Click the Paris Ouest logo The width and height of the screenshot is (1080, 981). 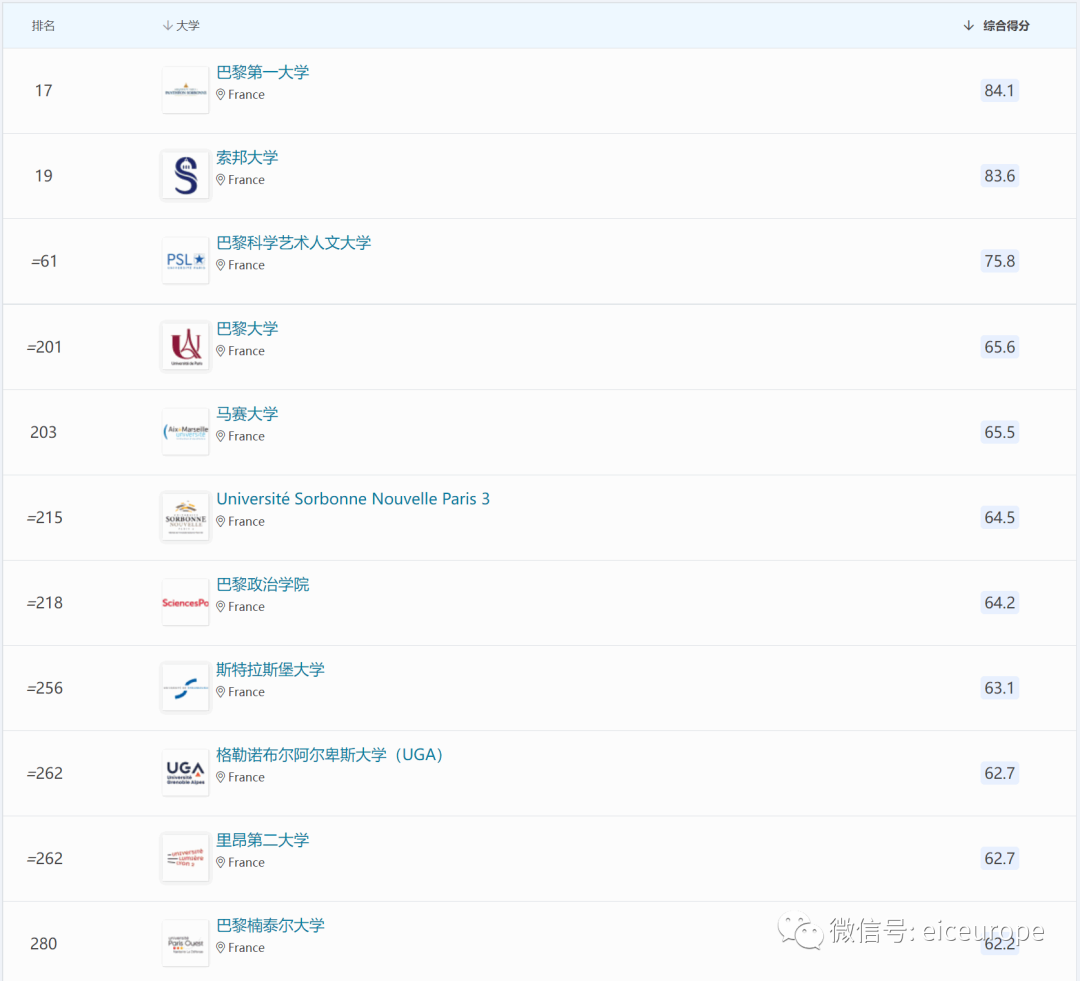(x=185, y=944)
